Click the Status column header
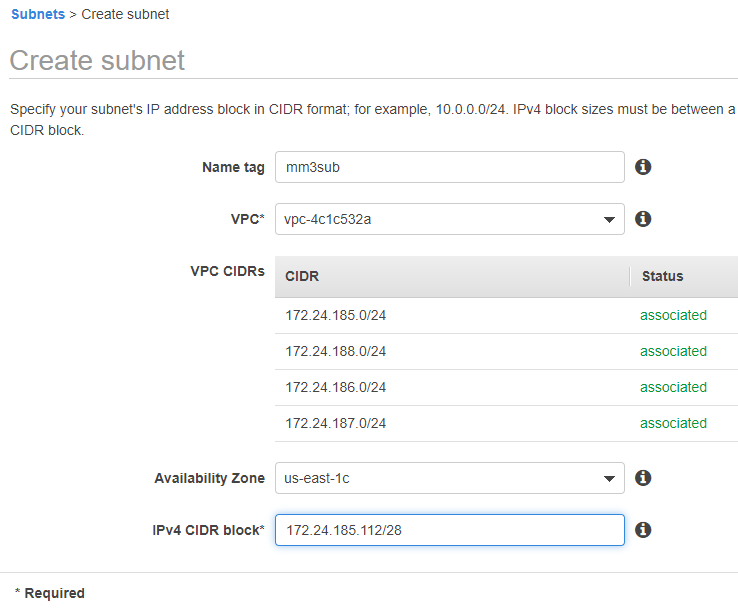The height and width of the screenshot is (609, 738). (x=662, y=276)
